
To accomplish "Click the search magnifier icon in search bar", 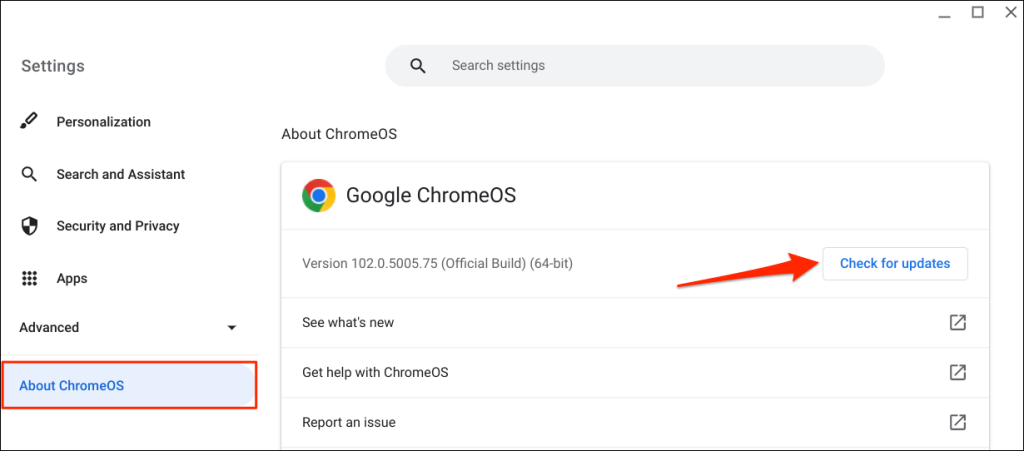I will click(418, 66).
